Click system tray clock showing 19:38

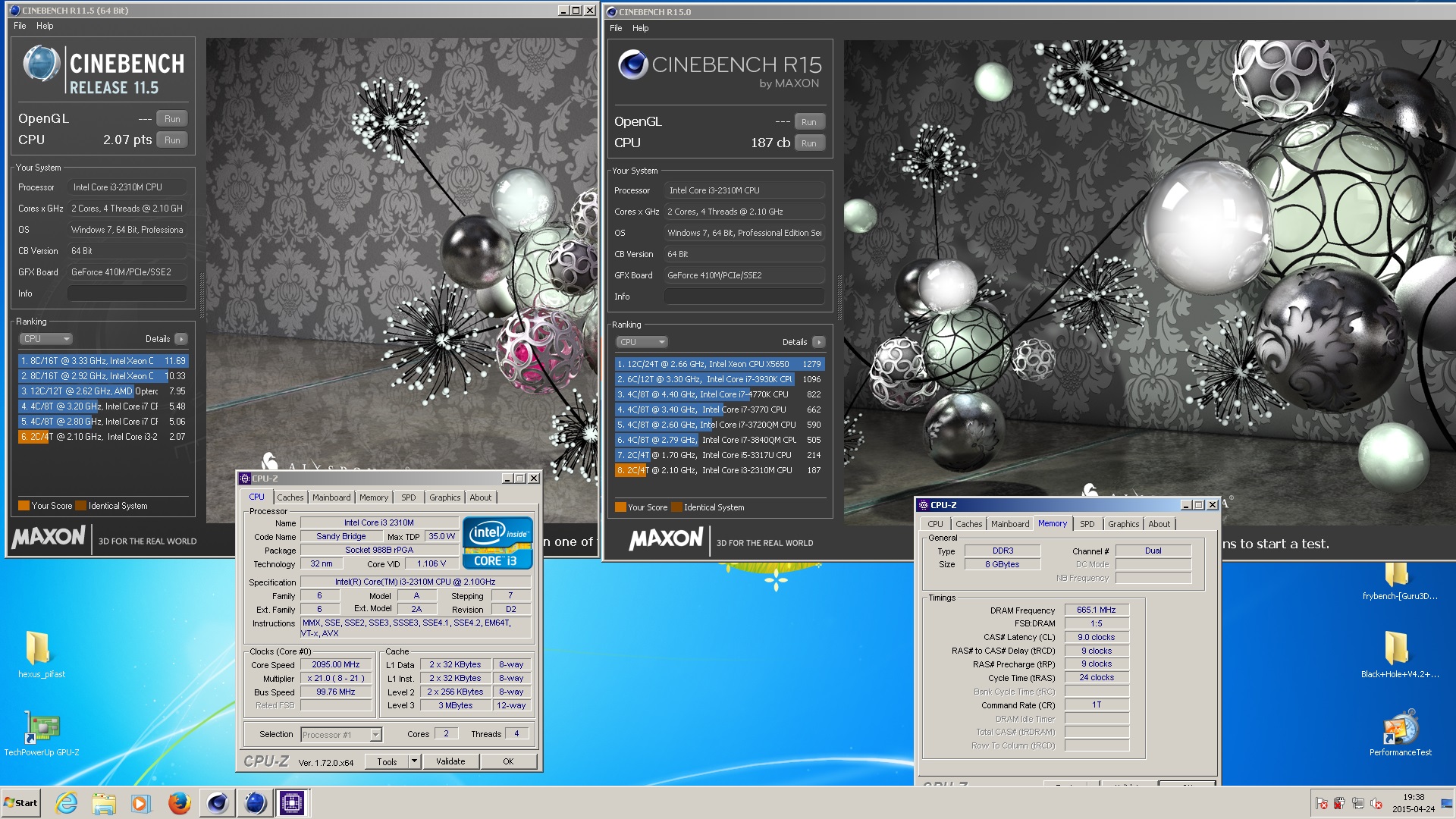click(1414, 803)
